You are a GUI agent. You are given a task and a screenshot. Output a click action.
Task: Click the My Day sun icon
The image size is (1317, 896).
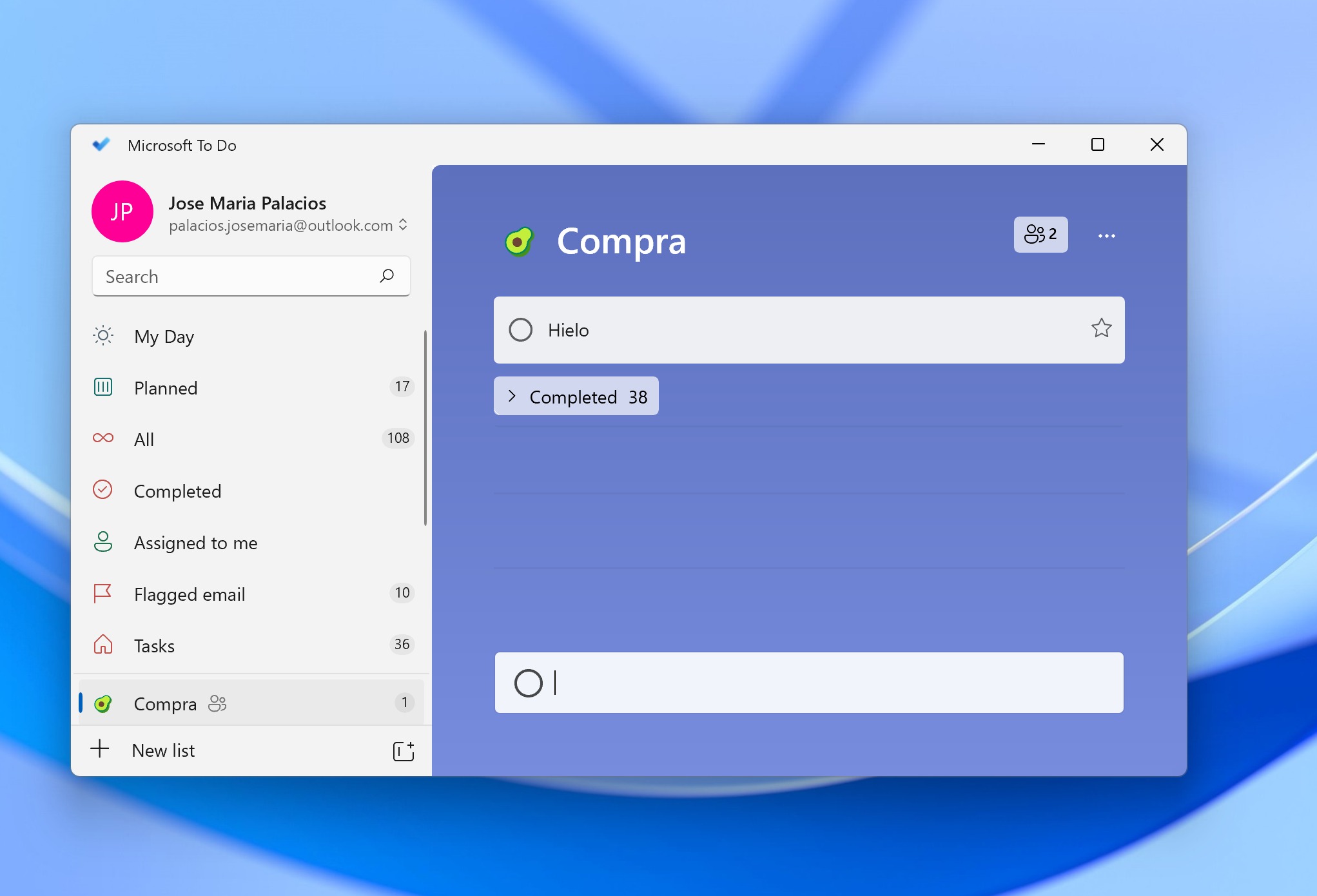[x=103, y=335]
